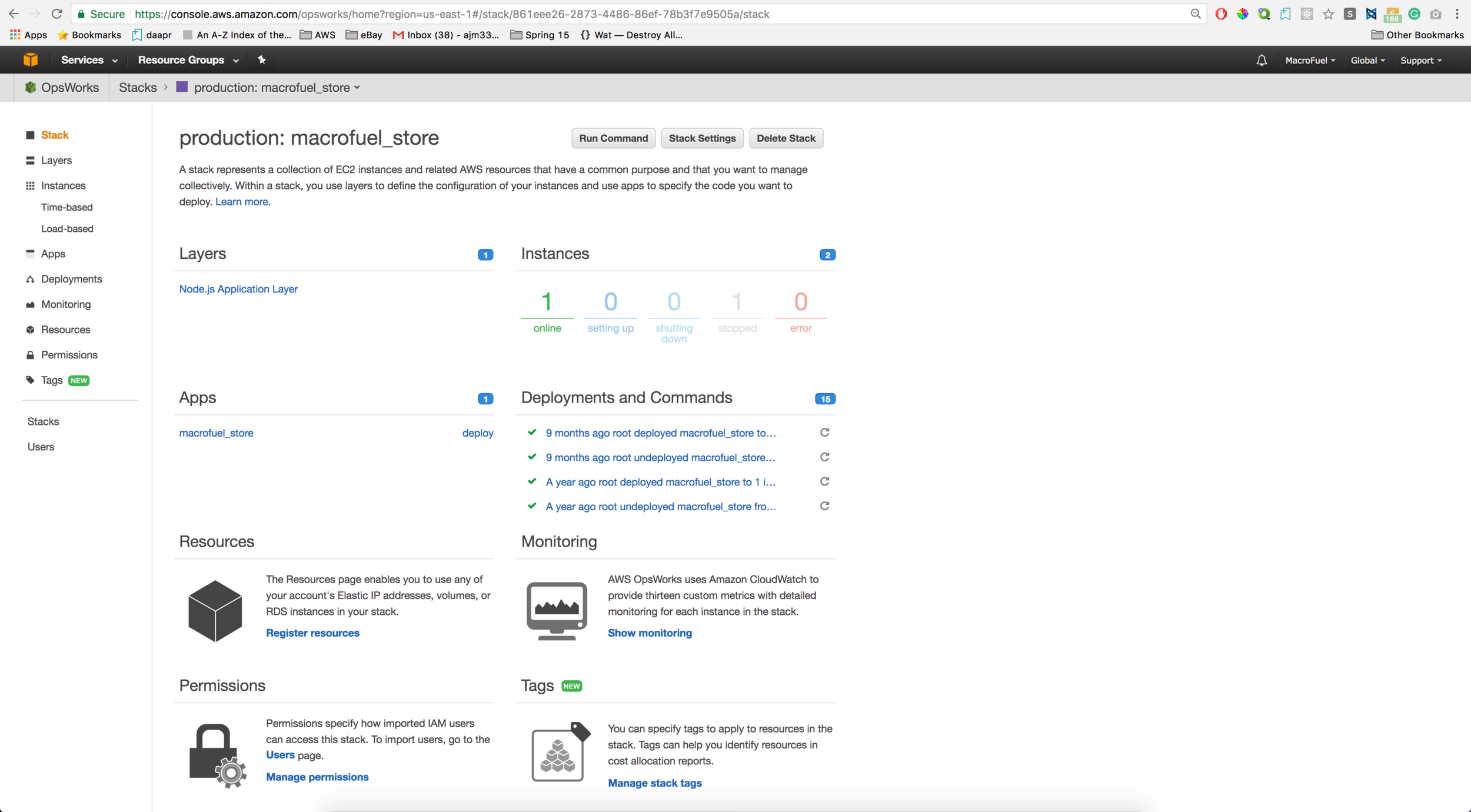Open Deployments in the sidebar
1471x812 pixels.
(x=72, y=279)
